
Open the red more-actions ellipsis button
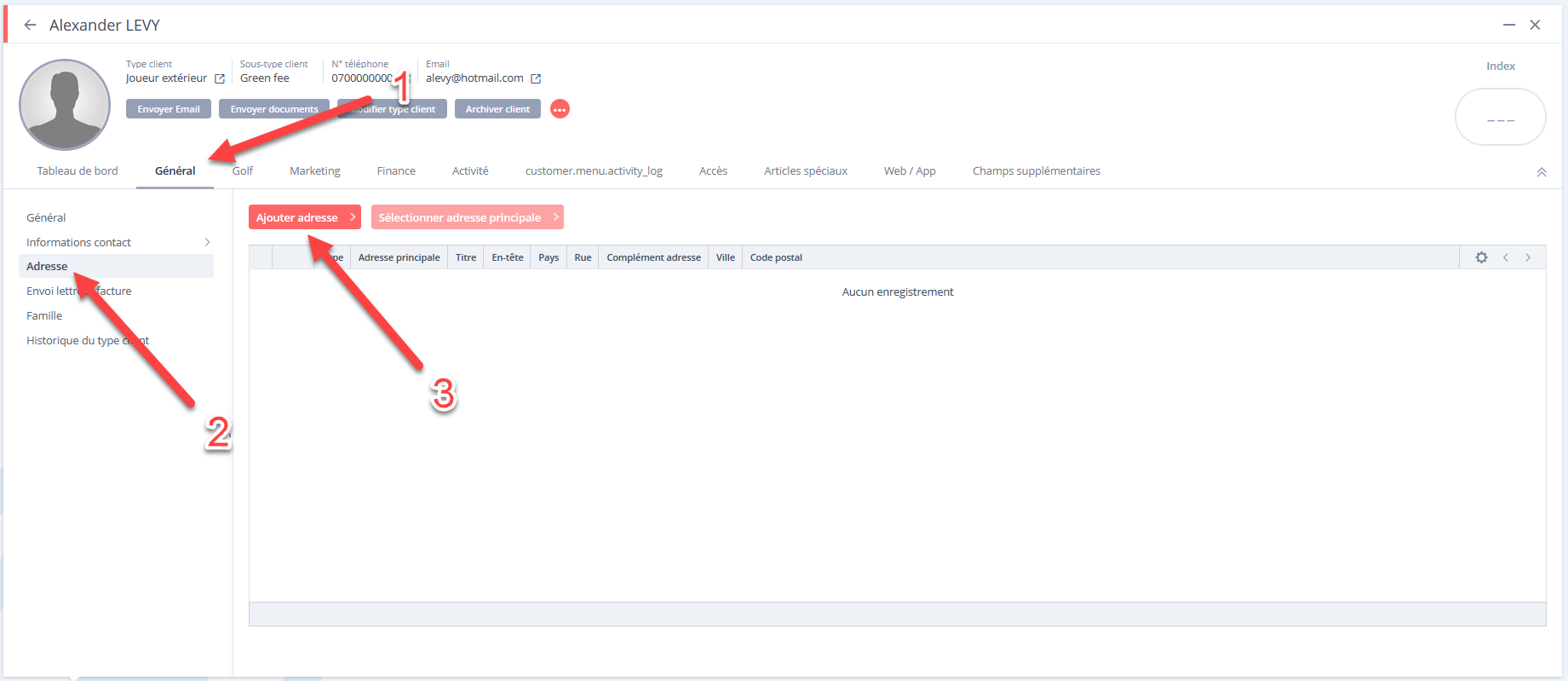click(x=560, y=109)
